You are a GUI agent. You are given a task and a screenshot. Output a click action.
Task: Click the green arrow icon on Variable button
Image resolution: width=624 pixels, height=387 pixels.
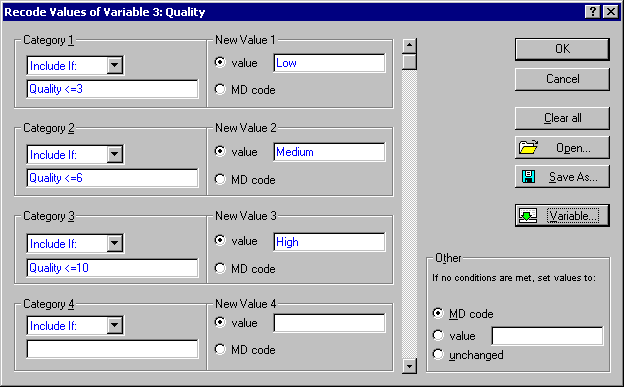pos(528,216)
